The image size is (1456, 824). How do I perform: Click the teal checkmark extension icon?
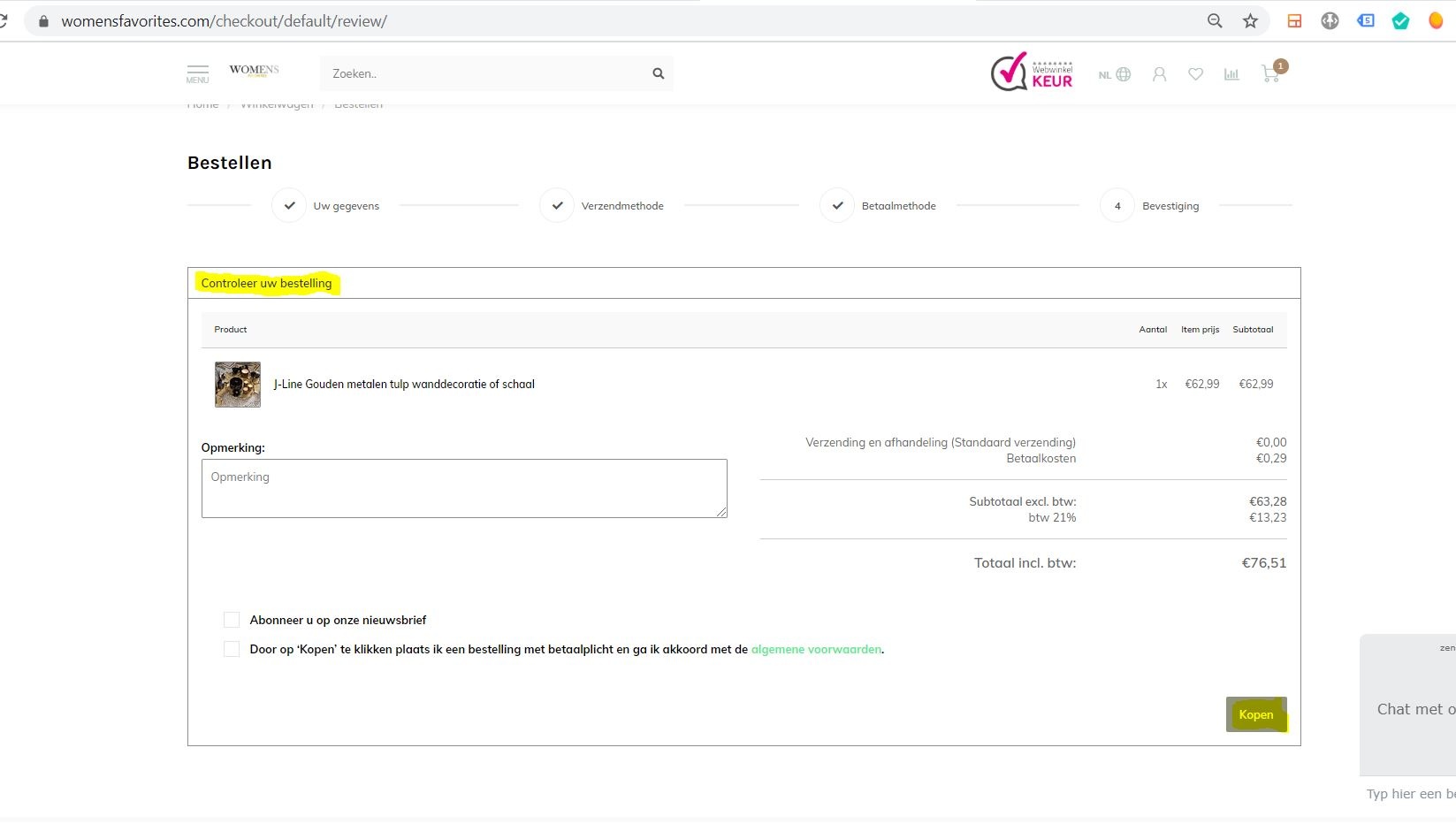1400,21
